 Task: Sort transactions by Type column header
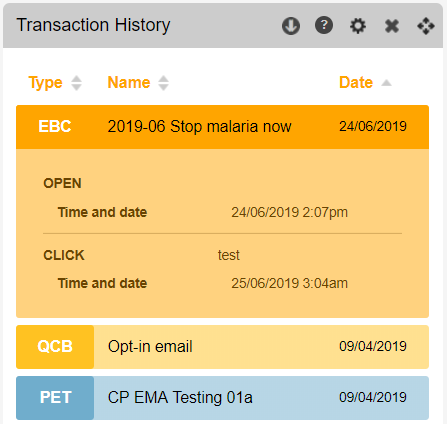45,82
